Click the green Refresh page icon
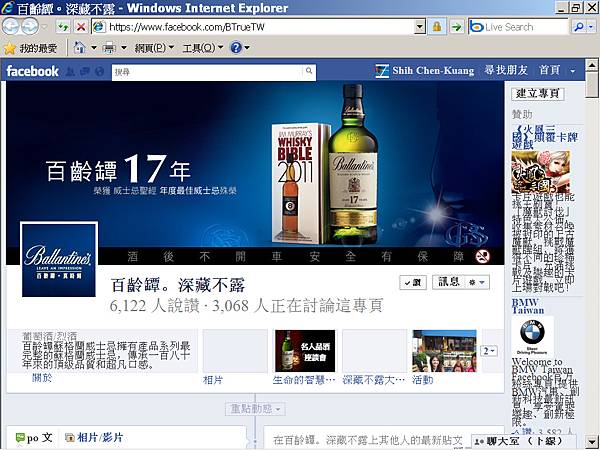The width and height of the screenshot is (600, 450). tap(63, 27)
